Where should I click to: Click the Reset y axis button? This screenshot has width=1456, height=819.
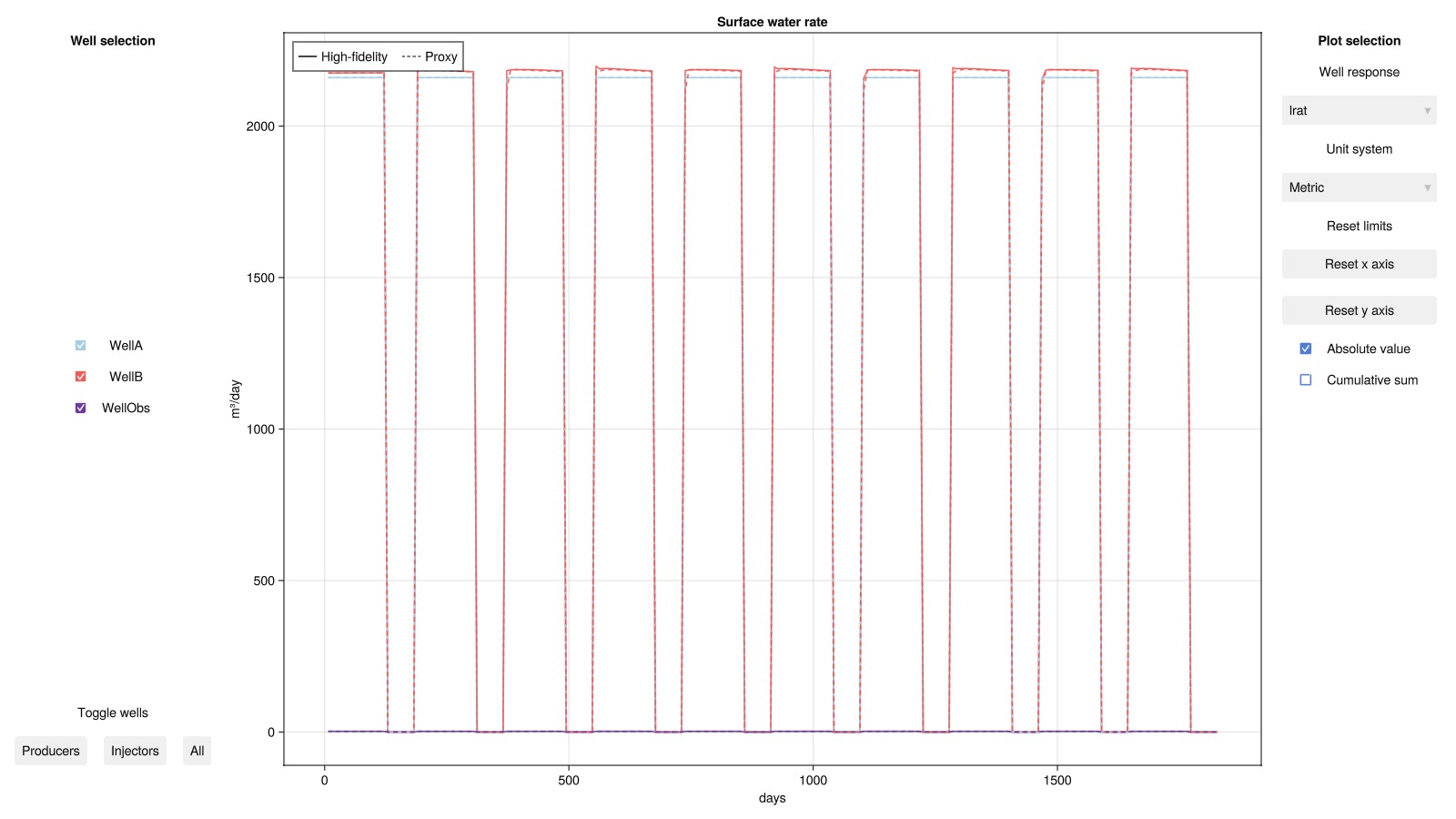tap(1359, 310)
